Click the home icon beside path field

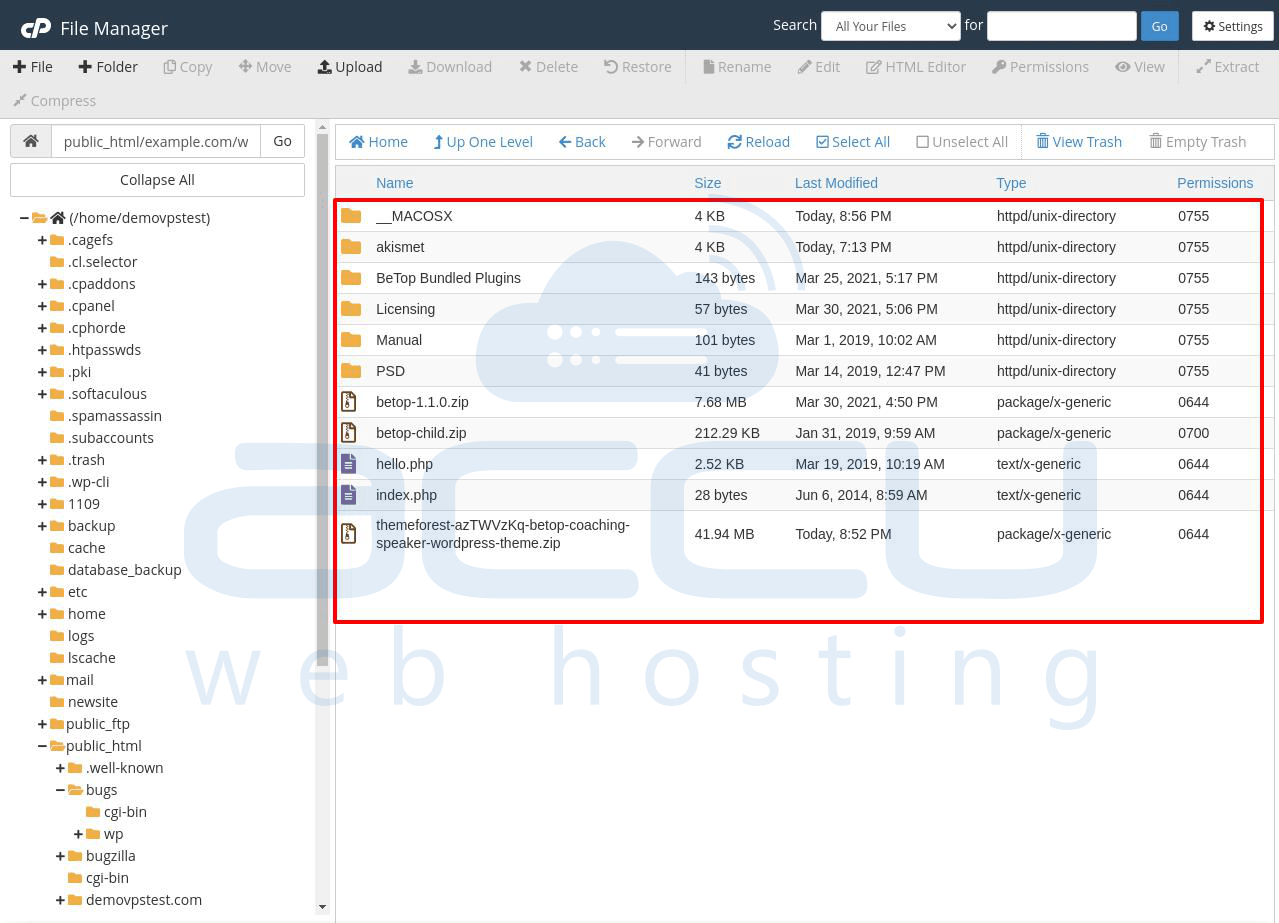pos(31,141)
